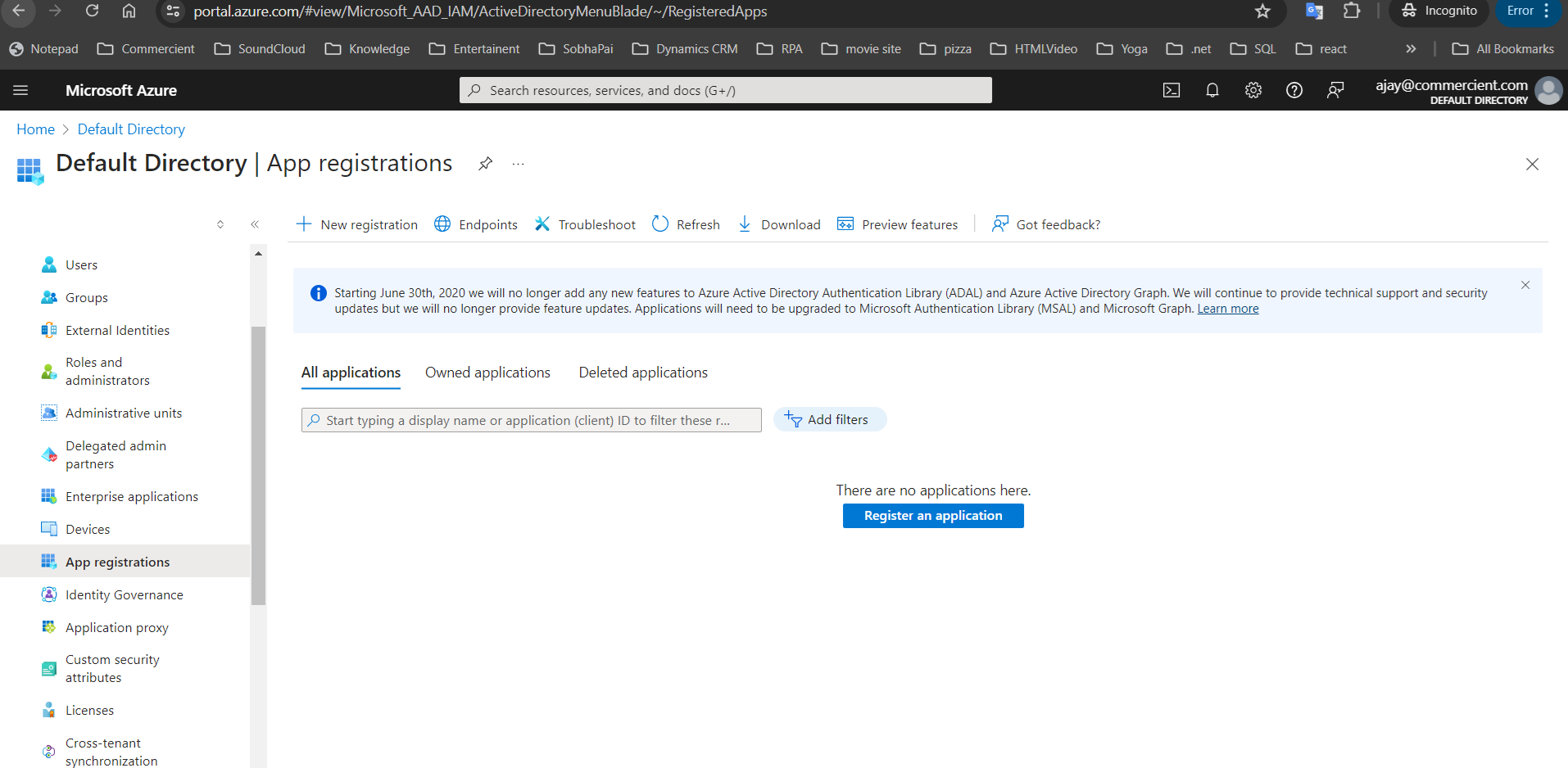This screenshot has height=768, width=1568.
Task: Focus the Search resources, services, and docs box
Action: click(x=726, y=90)
